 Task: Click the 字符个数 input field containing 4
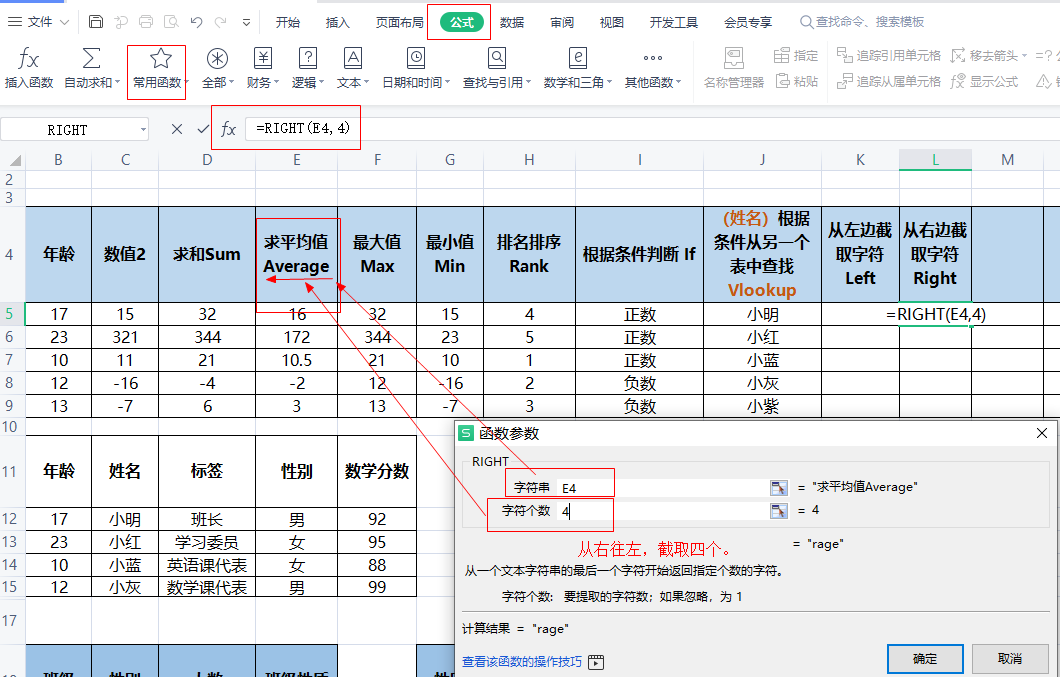(662, 511)
